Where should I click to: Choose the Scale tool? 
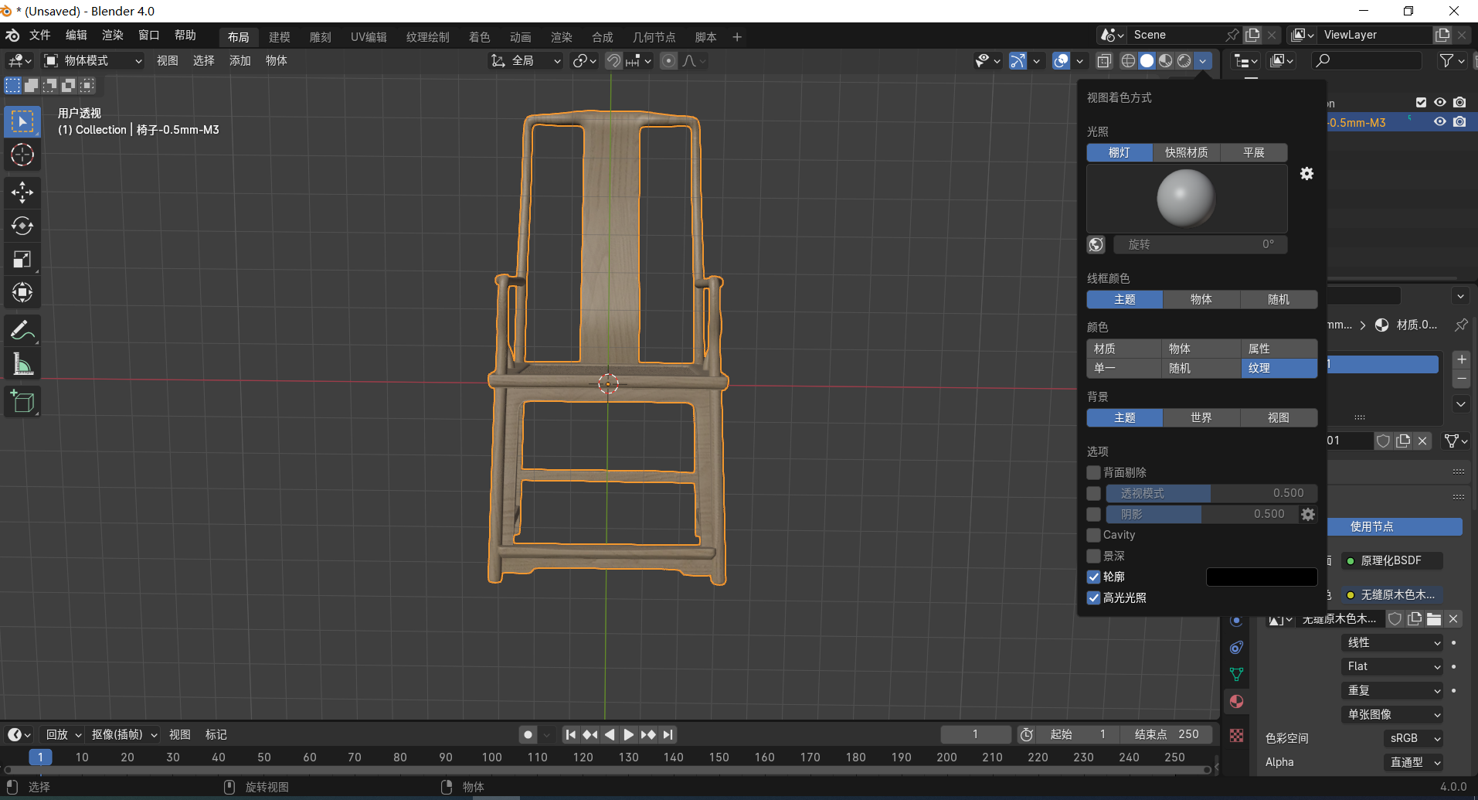pyautogui.click(x=22, y=260)
